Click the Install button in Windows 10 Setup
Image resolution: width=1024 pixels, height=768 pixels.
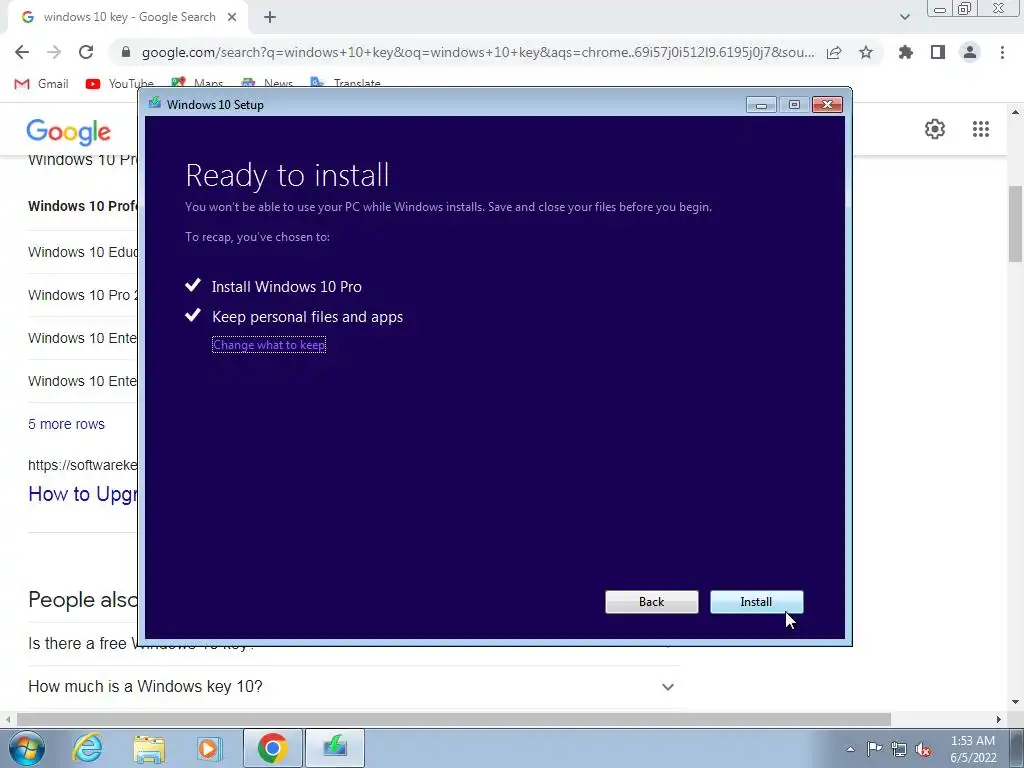[x=756, y=601]
